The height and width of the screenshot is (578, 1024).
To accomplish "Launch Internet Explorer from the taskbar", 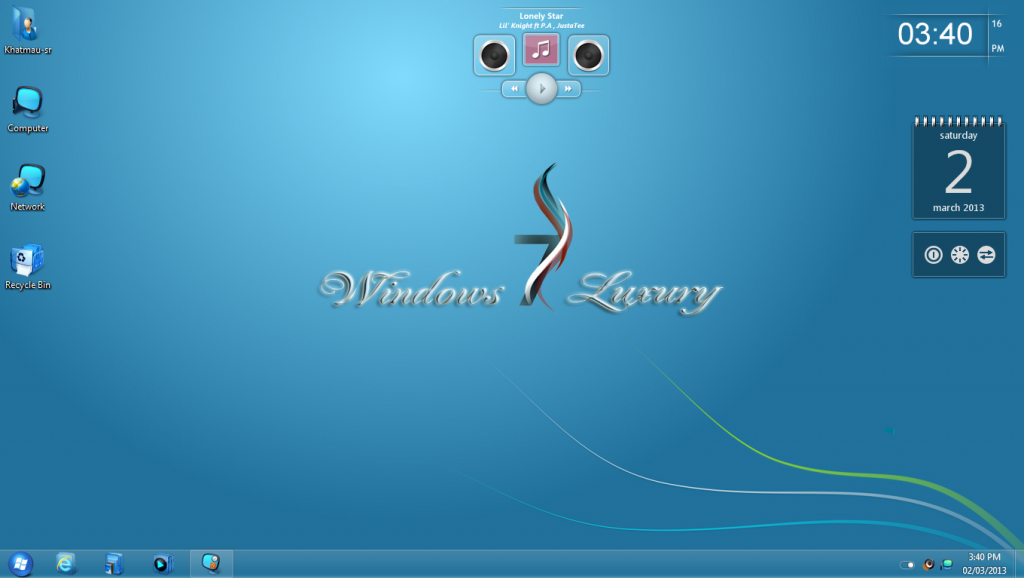I will pos(67,563).
